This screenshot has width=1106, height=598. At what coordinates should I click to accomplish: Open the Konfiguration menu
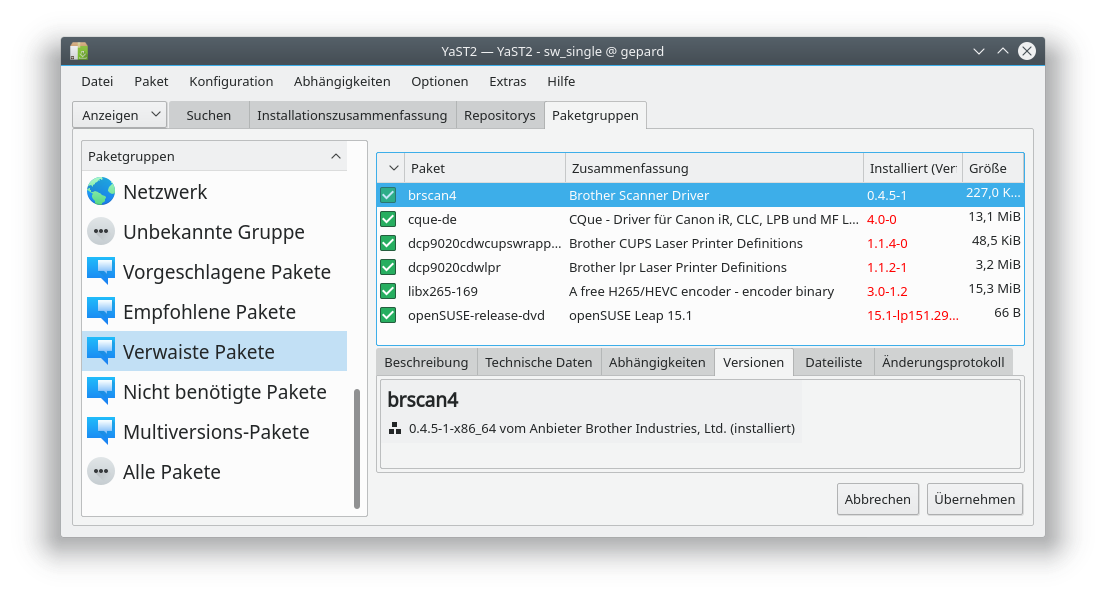click(x=231, y=81)
